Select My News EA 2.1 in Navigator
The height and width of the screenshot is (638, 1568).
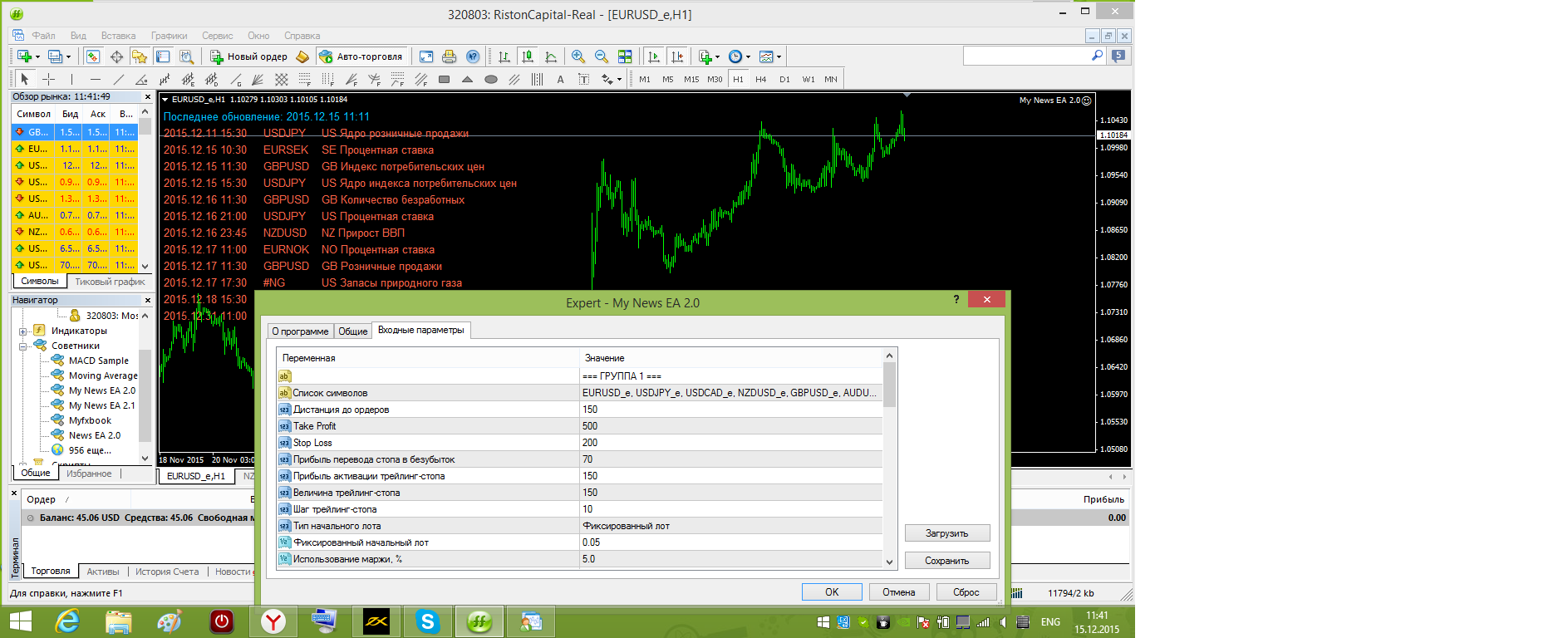pos(101,405)
